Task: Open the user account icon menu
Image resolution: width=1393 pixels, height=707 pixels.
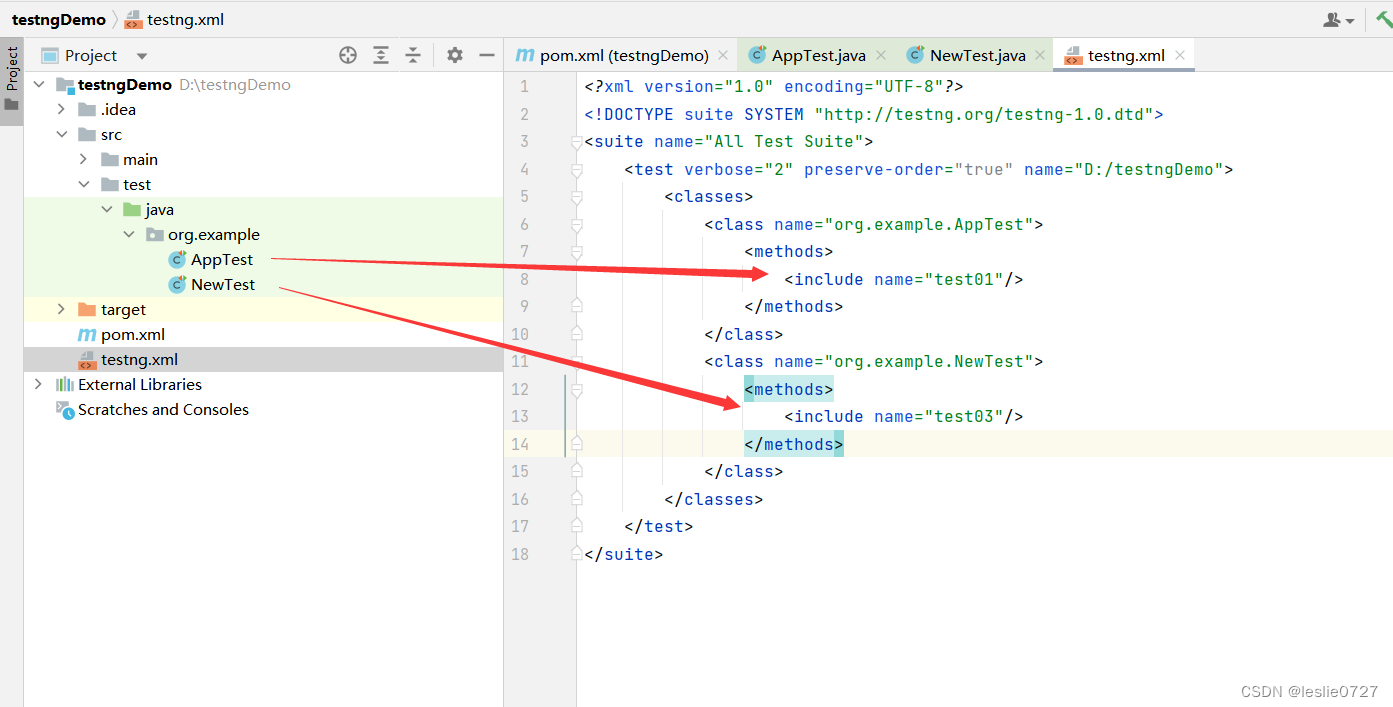Action: [x=1338, y=20]
